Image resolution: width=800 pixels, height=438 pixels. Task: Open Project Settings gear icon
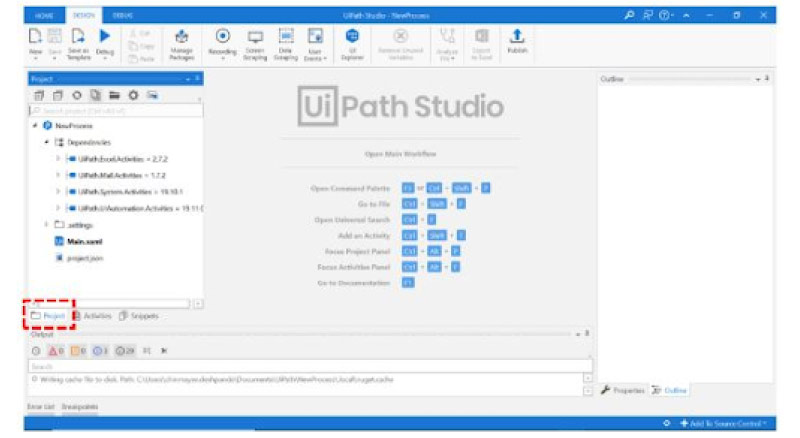(133, 95)
